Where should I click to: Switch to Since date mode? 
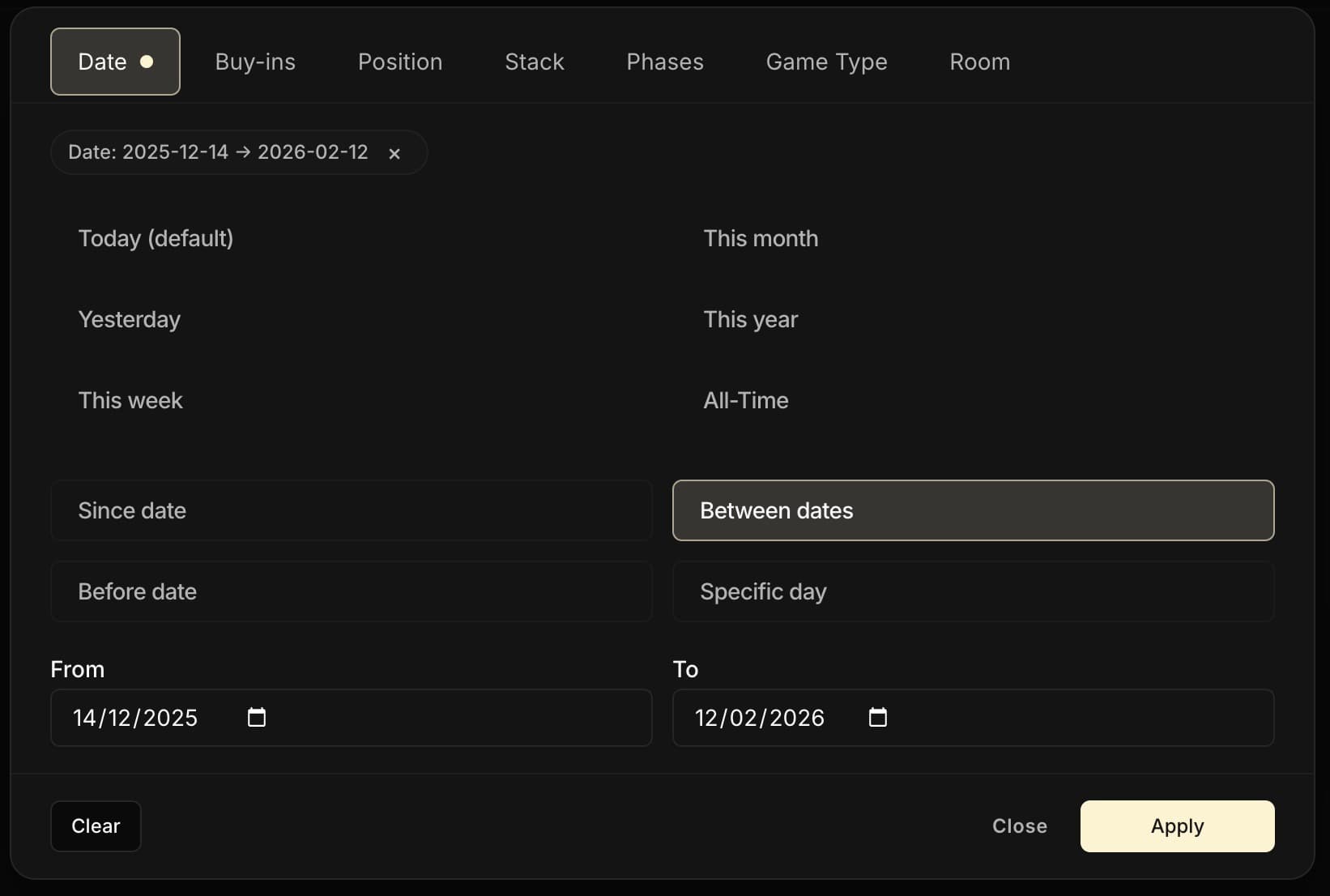[351, 510]
